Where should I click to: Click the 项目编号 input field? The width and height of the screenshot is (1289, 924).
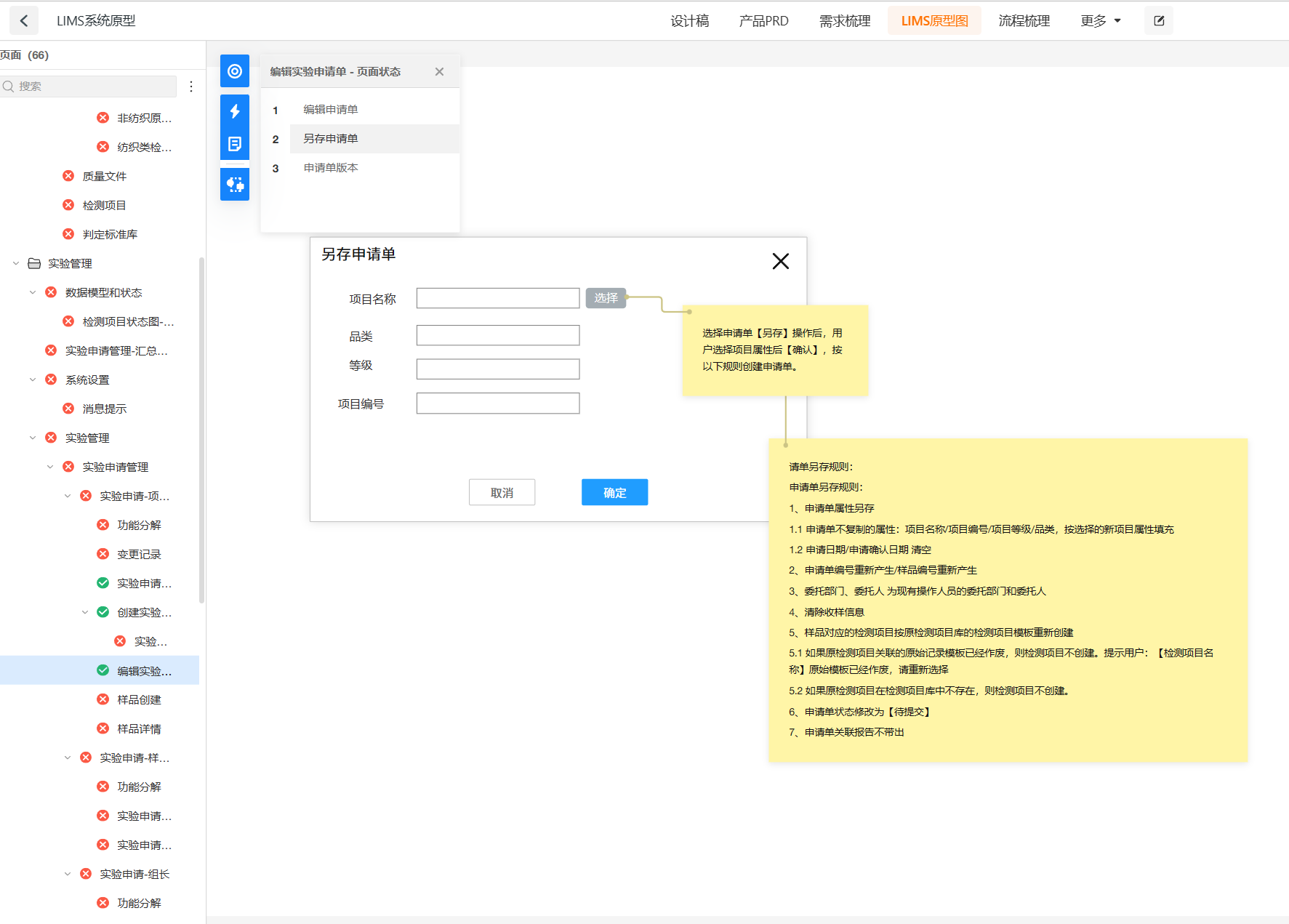[498, 403]
